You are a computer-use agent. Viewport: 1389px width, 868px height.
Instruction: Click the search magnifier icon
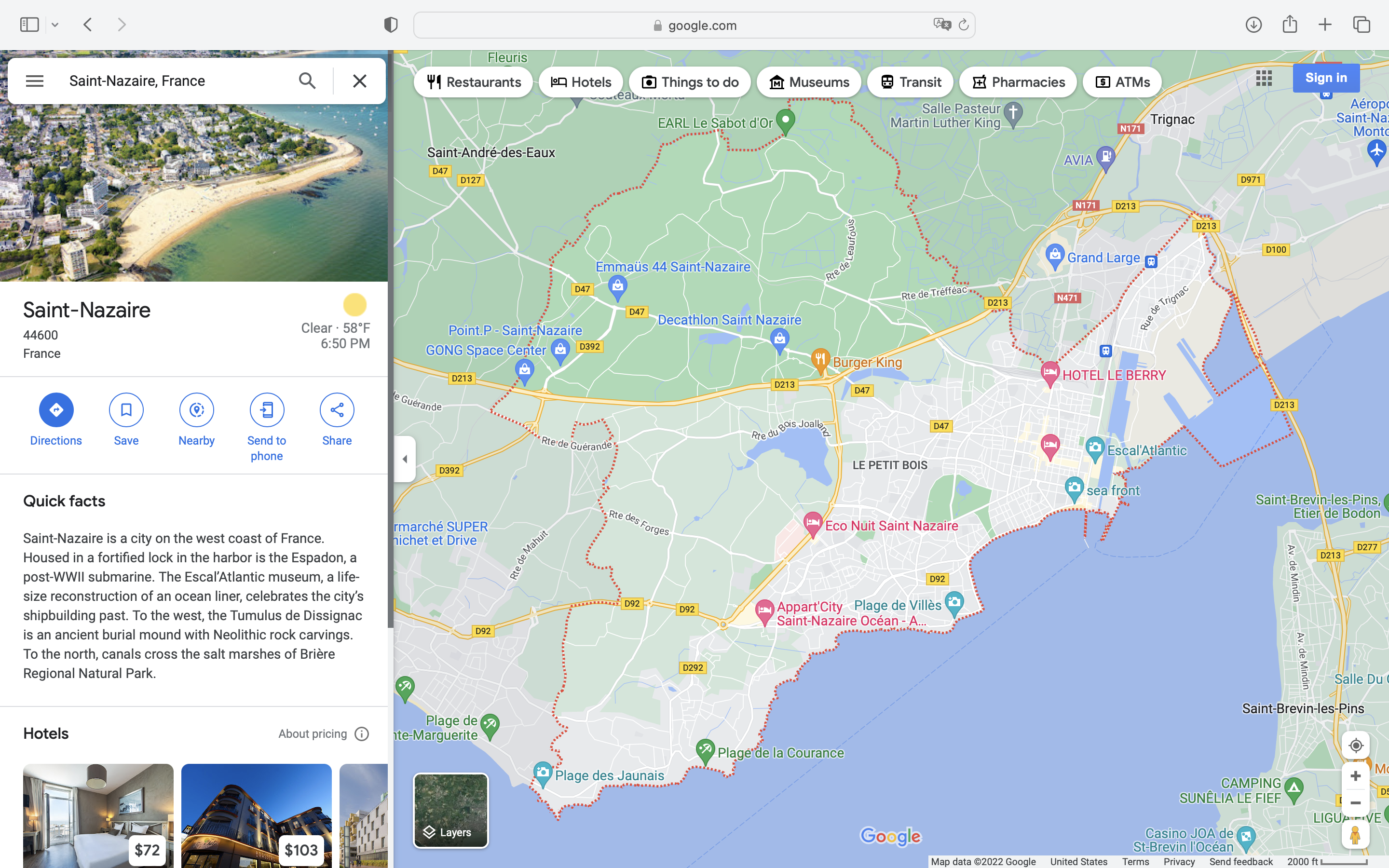coord(307,81)
